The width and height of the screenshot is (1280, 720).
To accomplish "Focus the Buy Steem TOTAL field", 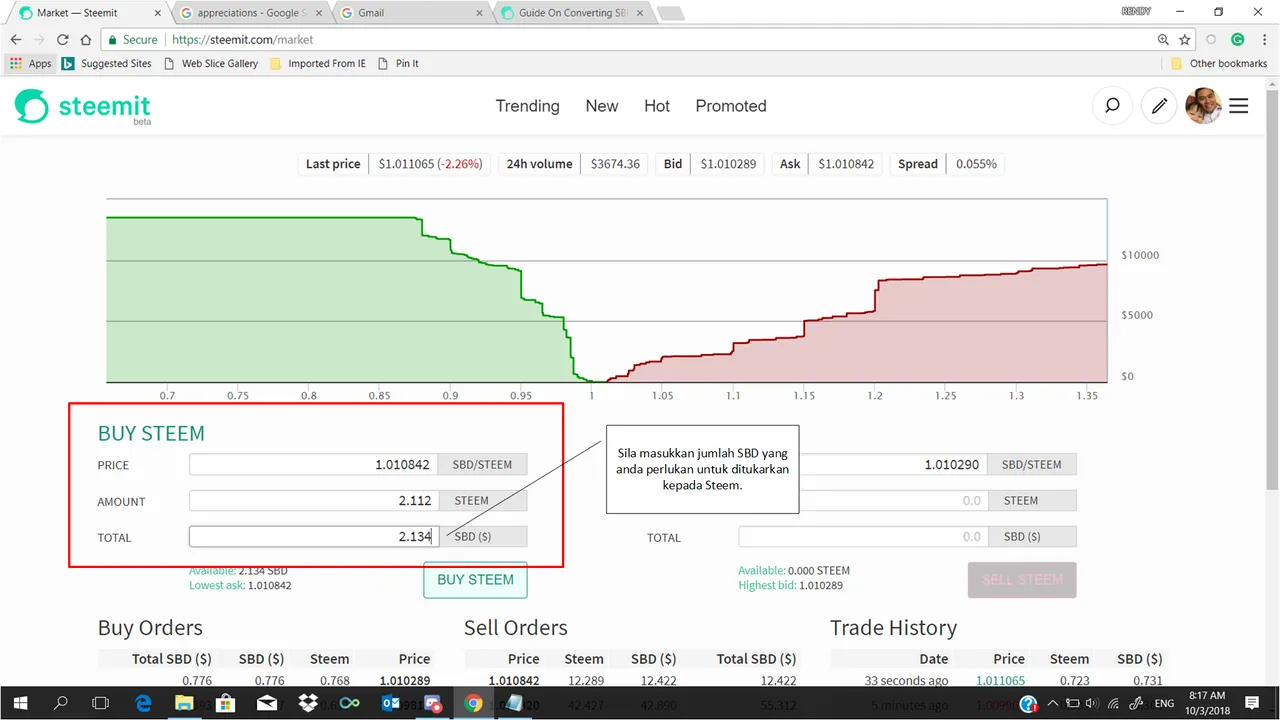I will [313, 537].
